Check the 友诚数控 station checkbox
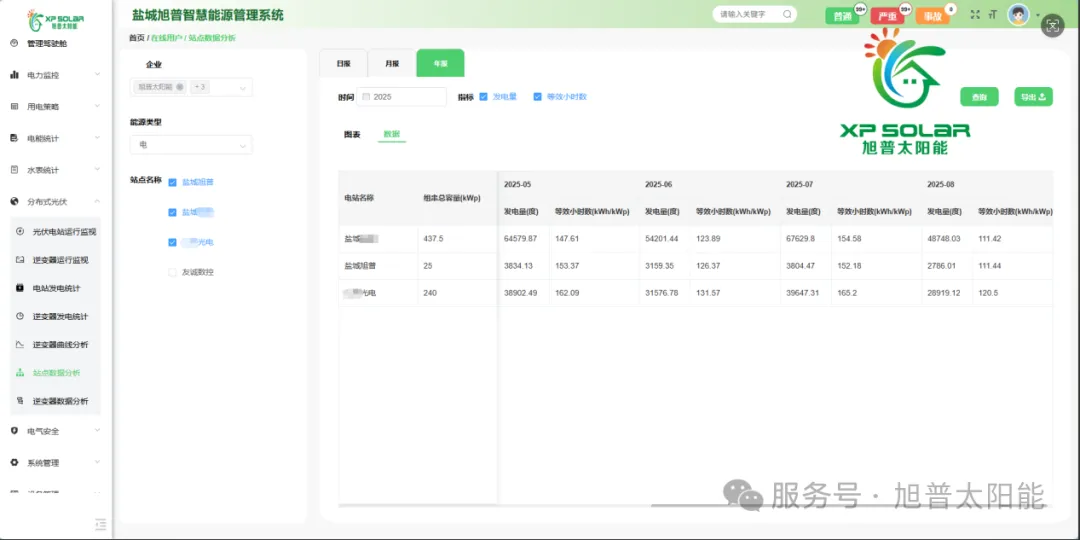 click(x=173, y=271)
